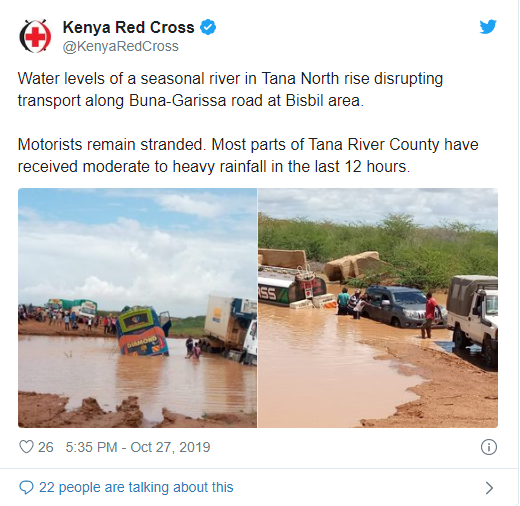Open the 5:35 PM - Oct 27, 2019 timestamp
Image resolution: width=520 pixels, height=506 pixels.
[x=138, y=447]
